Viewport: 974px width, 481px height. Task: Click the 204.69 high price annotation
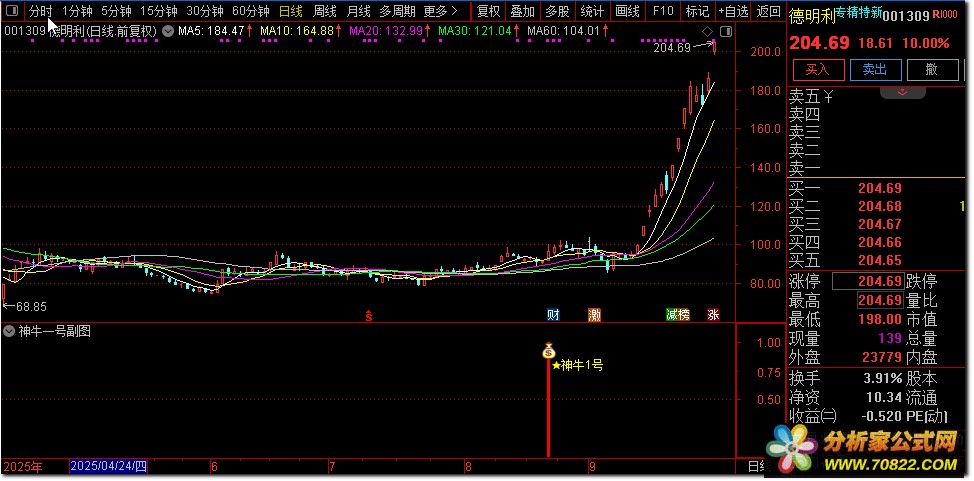click(671, 47)
